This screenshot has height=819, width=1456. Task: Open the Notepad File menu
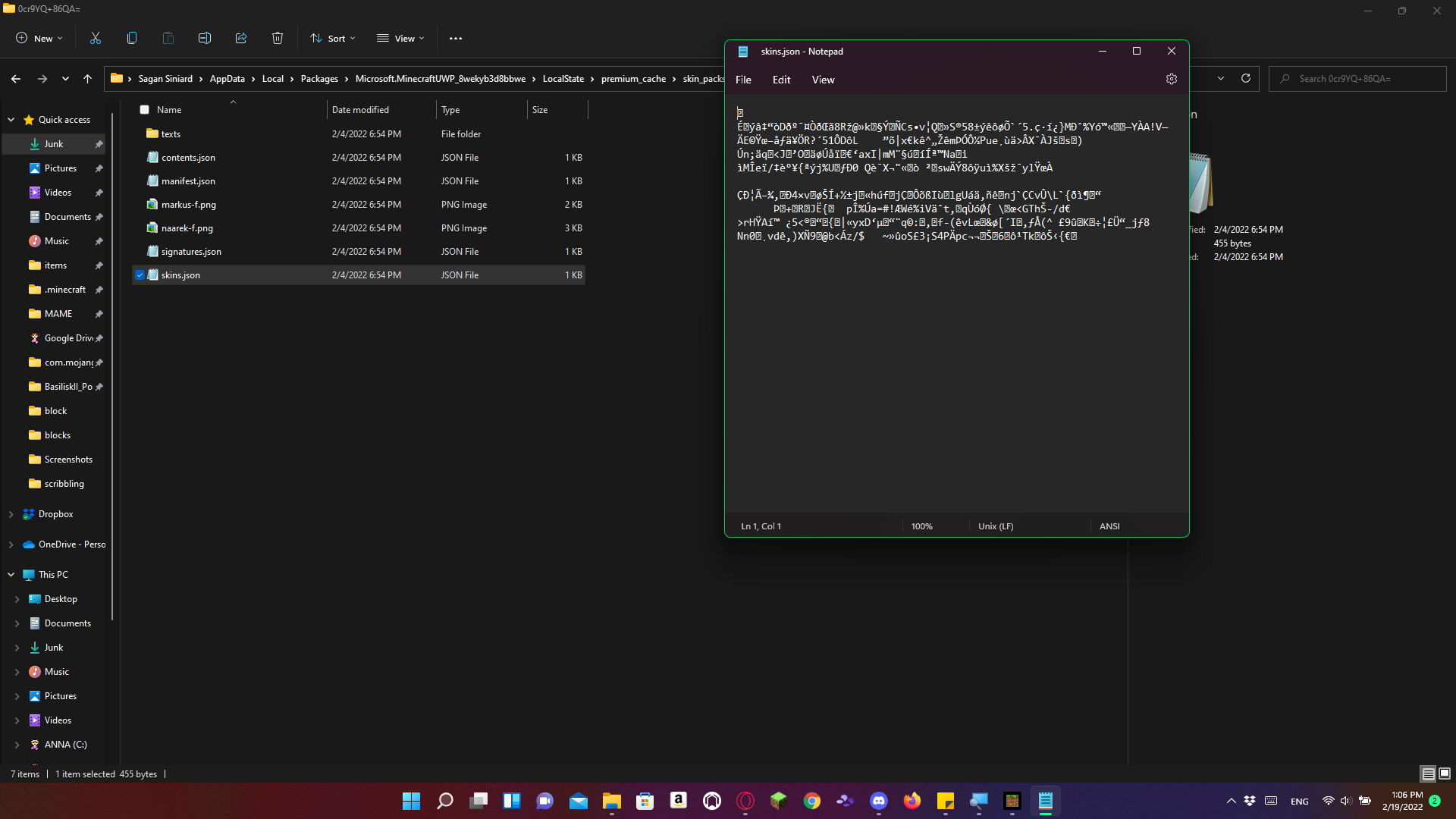(x=743, y=80)
